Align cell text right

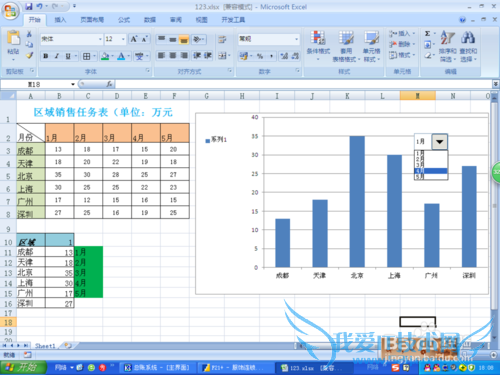tap(184, 55)
